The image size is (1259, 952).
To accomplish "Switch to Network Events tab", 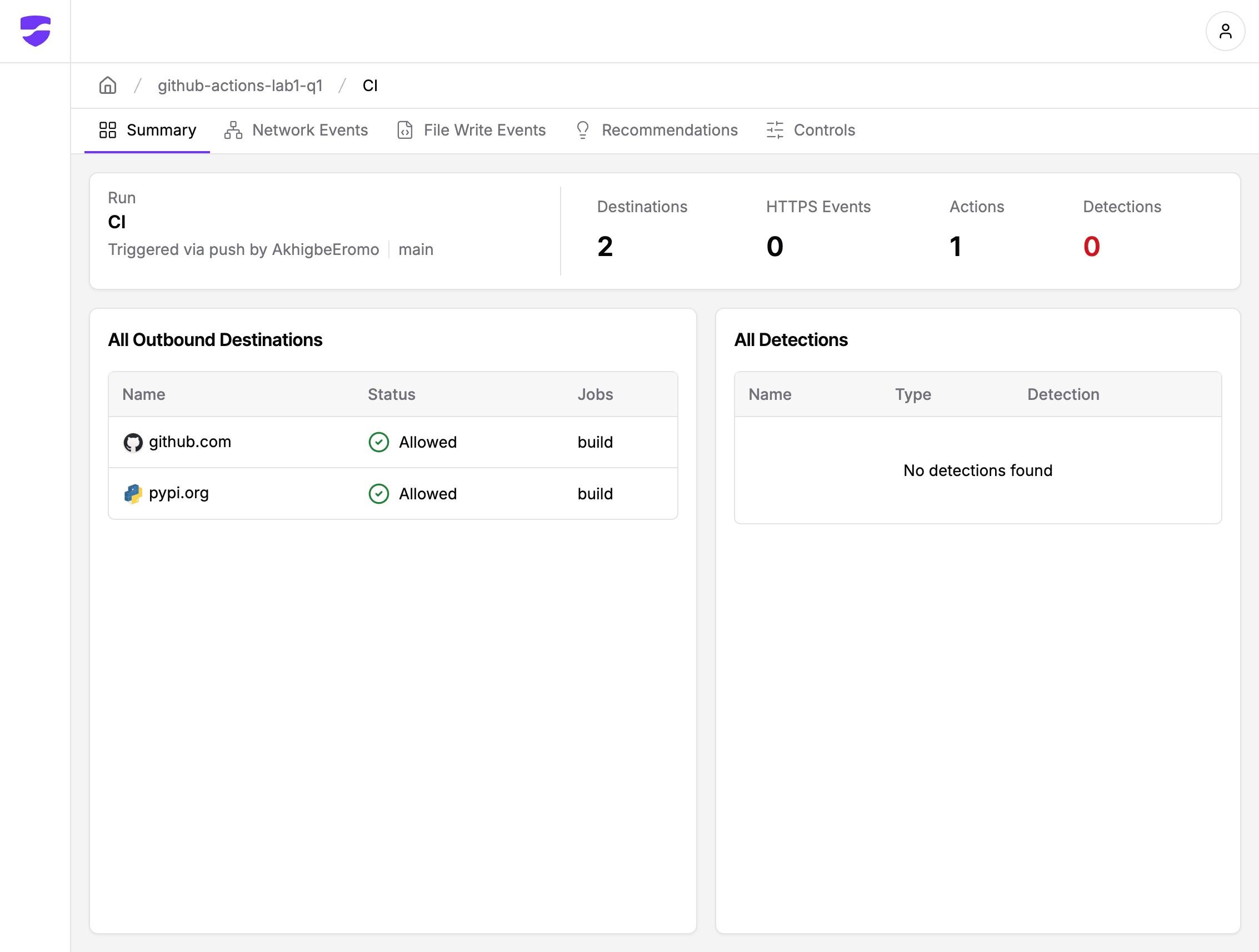I will (296, 131).
